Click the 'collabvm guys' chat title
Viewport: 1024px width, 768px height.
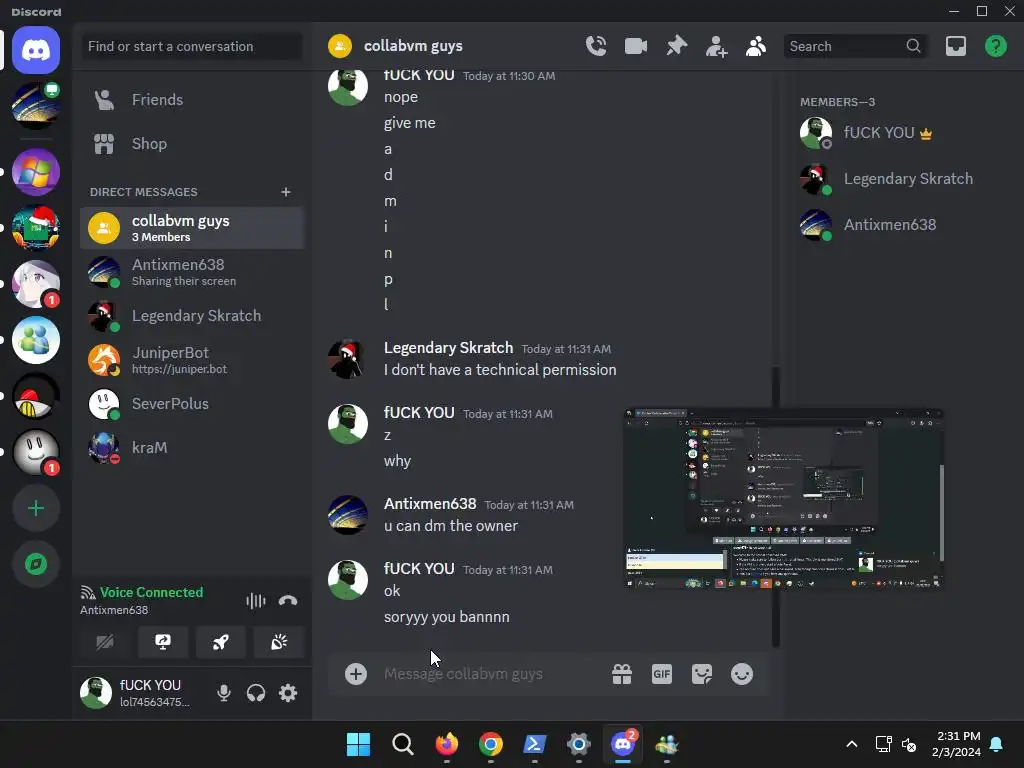pyautogui.click(x=413, y=46)
